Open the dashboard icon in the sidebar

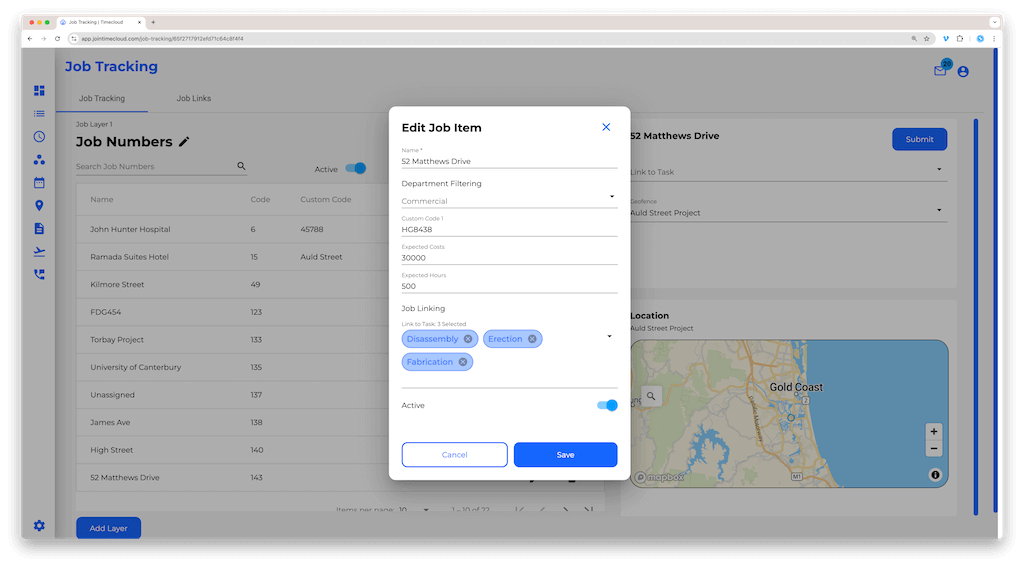point(39,91)
